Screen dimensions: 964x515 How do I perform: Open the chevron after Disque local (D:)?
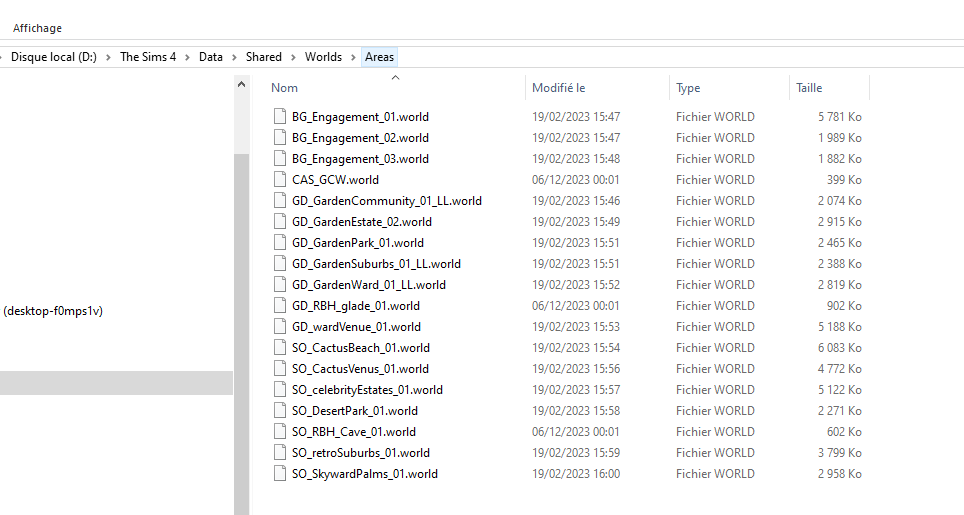pyautogui.click(x=110, y=58)
